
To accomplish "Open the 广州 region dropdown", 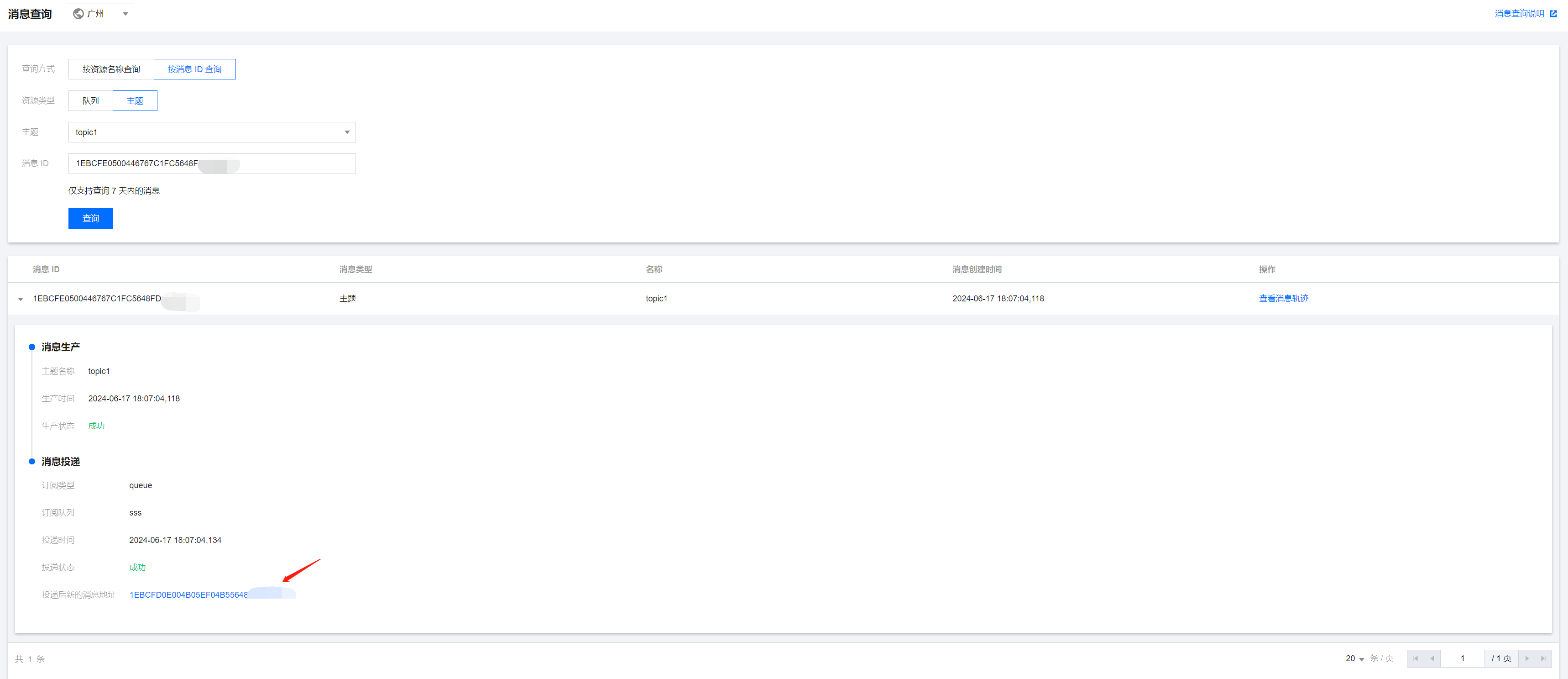I will click(100, 13).
